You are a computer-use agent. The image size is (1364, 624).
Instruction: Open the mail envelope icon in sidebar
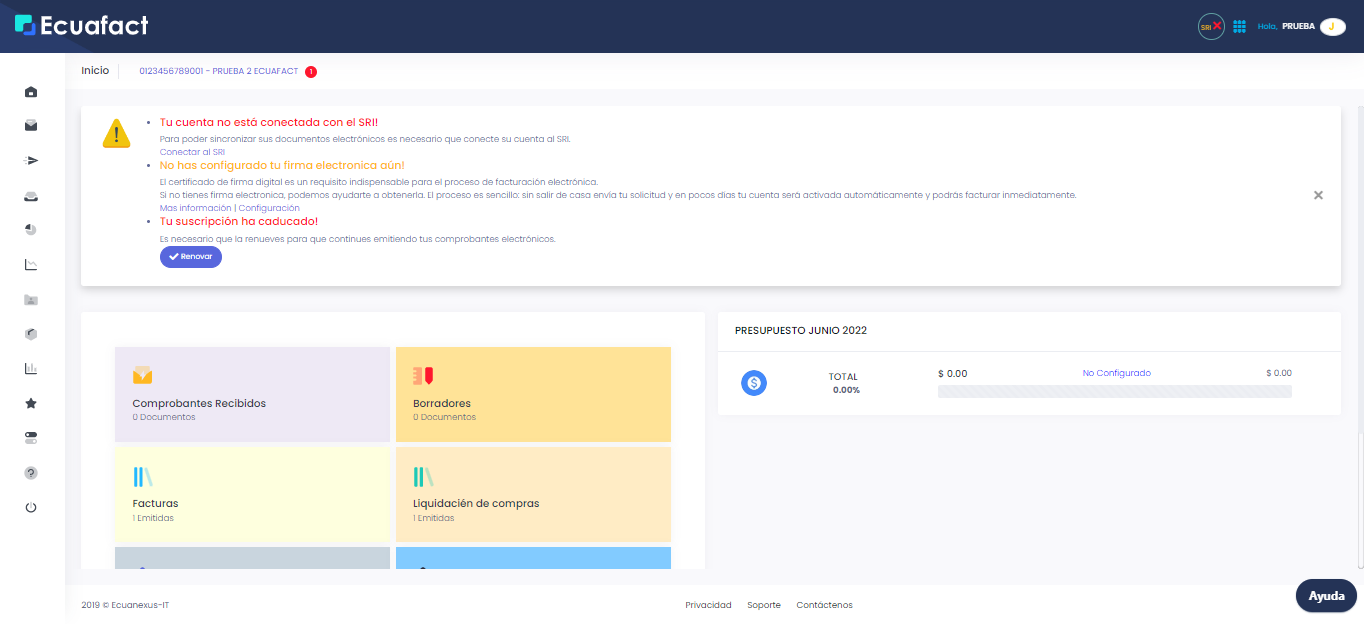(30, 125)
